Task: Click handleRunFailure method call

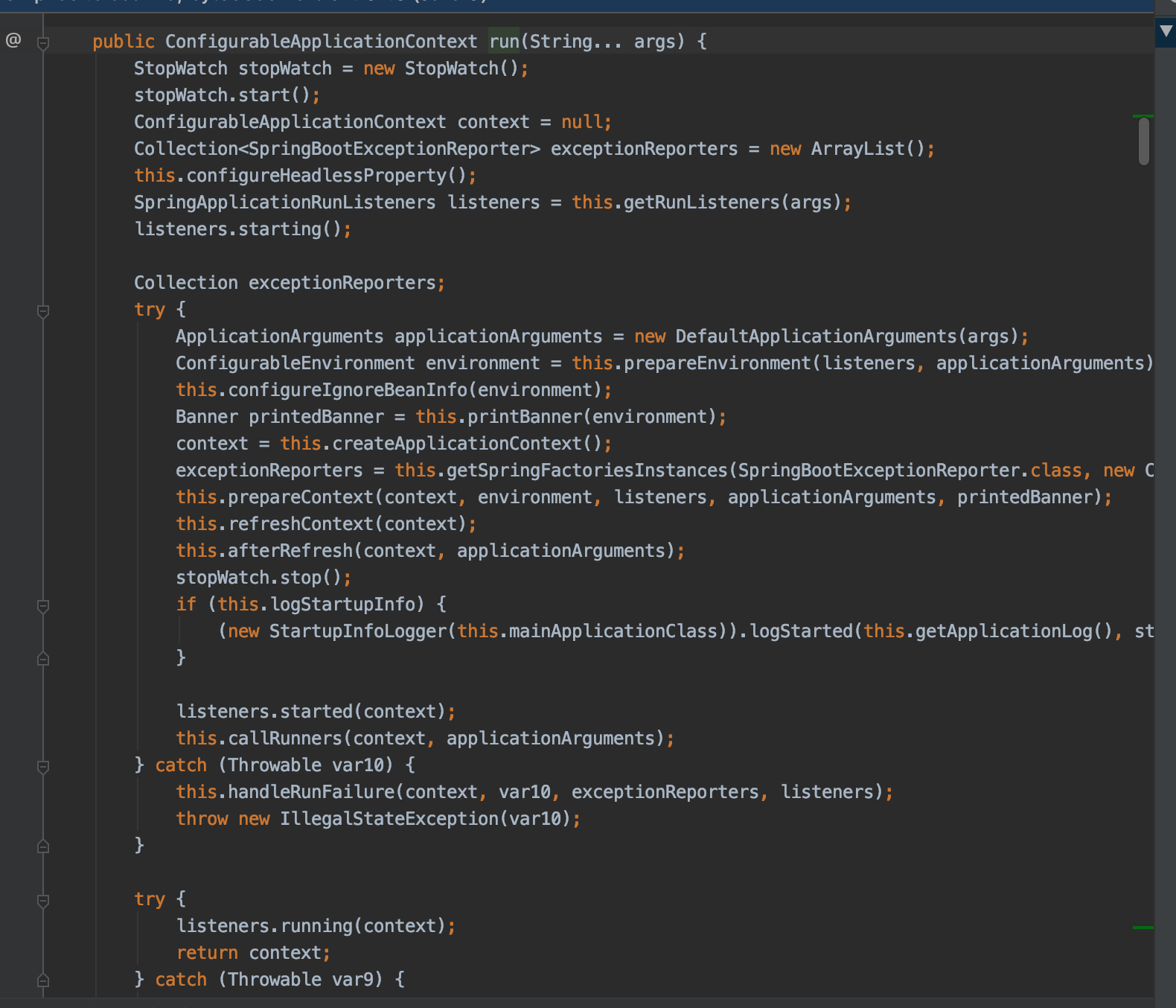Action: (x=311, y=792)
